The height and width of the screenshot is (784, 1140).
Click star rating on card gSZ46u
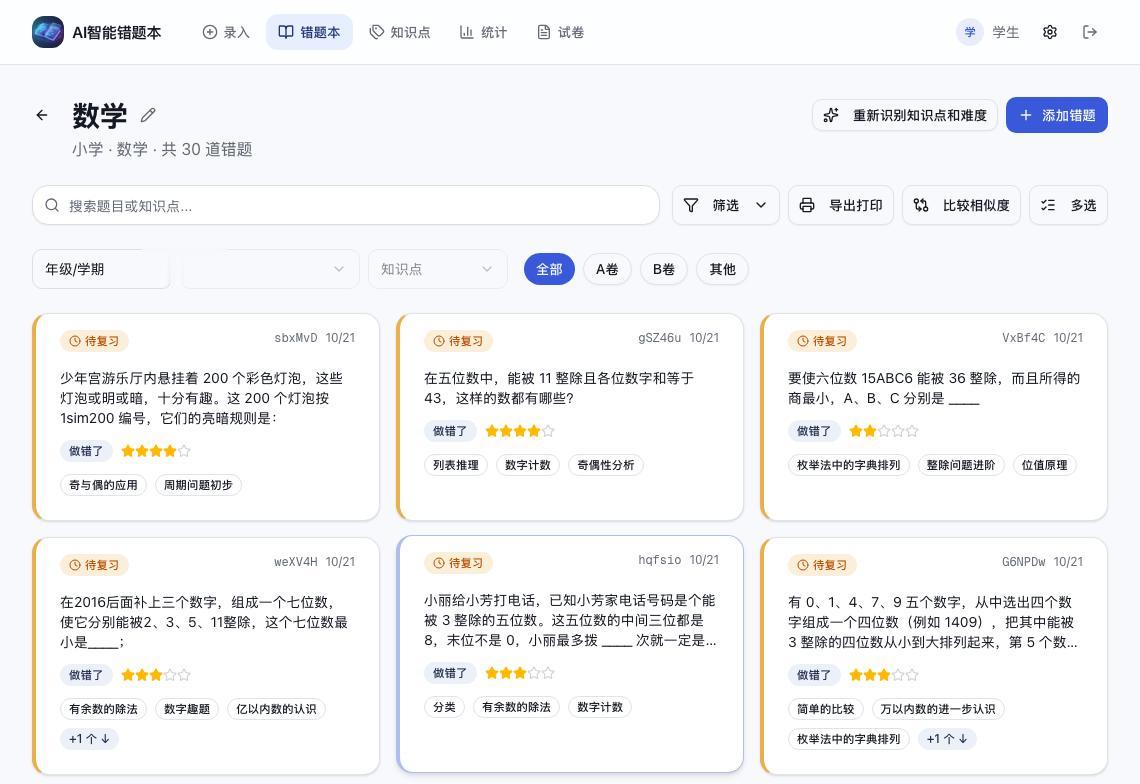pyautogui.click(x=520, y=431)
